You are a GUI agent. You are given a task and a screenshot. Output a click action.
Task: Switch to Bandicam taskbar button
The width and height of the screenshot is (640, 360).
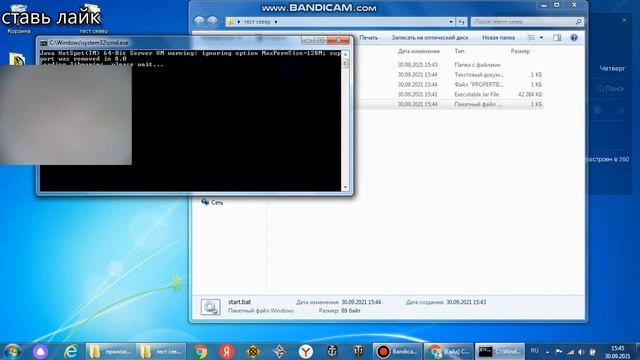coord(397,351)
